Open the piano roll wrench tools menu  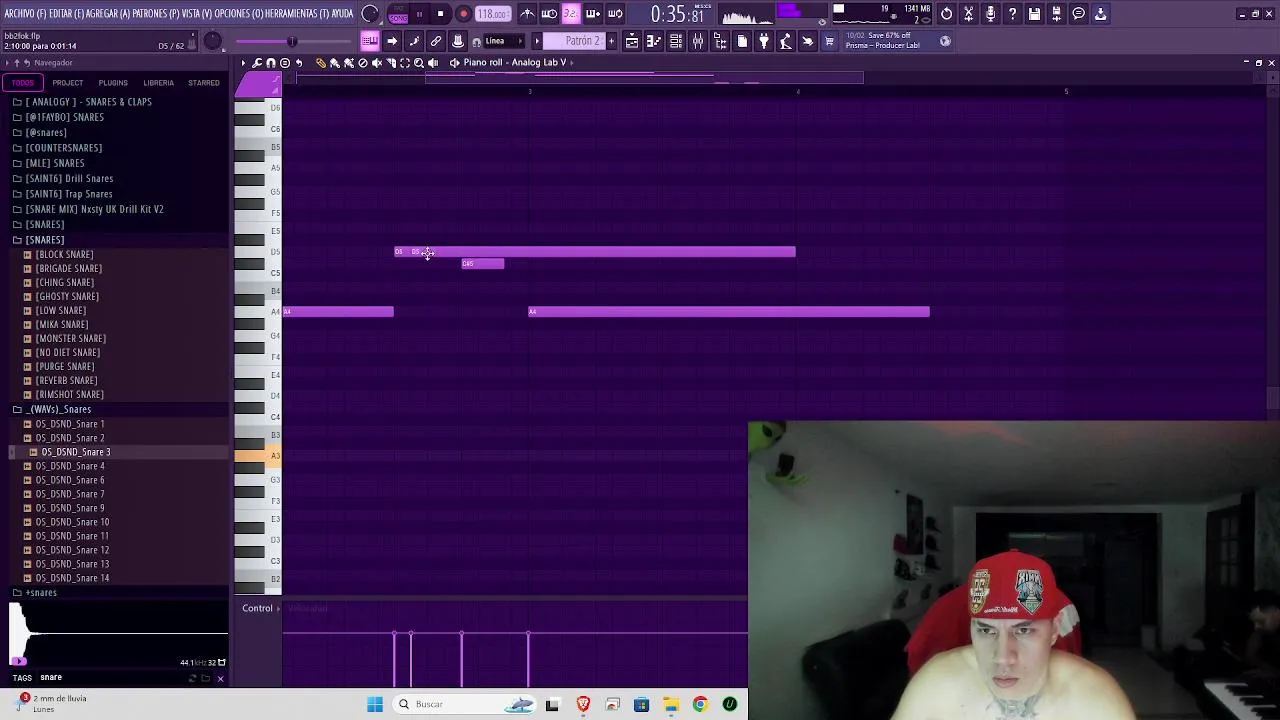(x=256, y=63)
